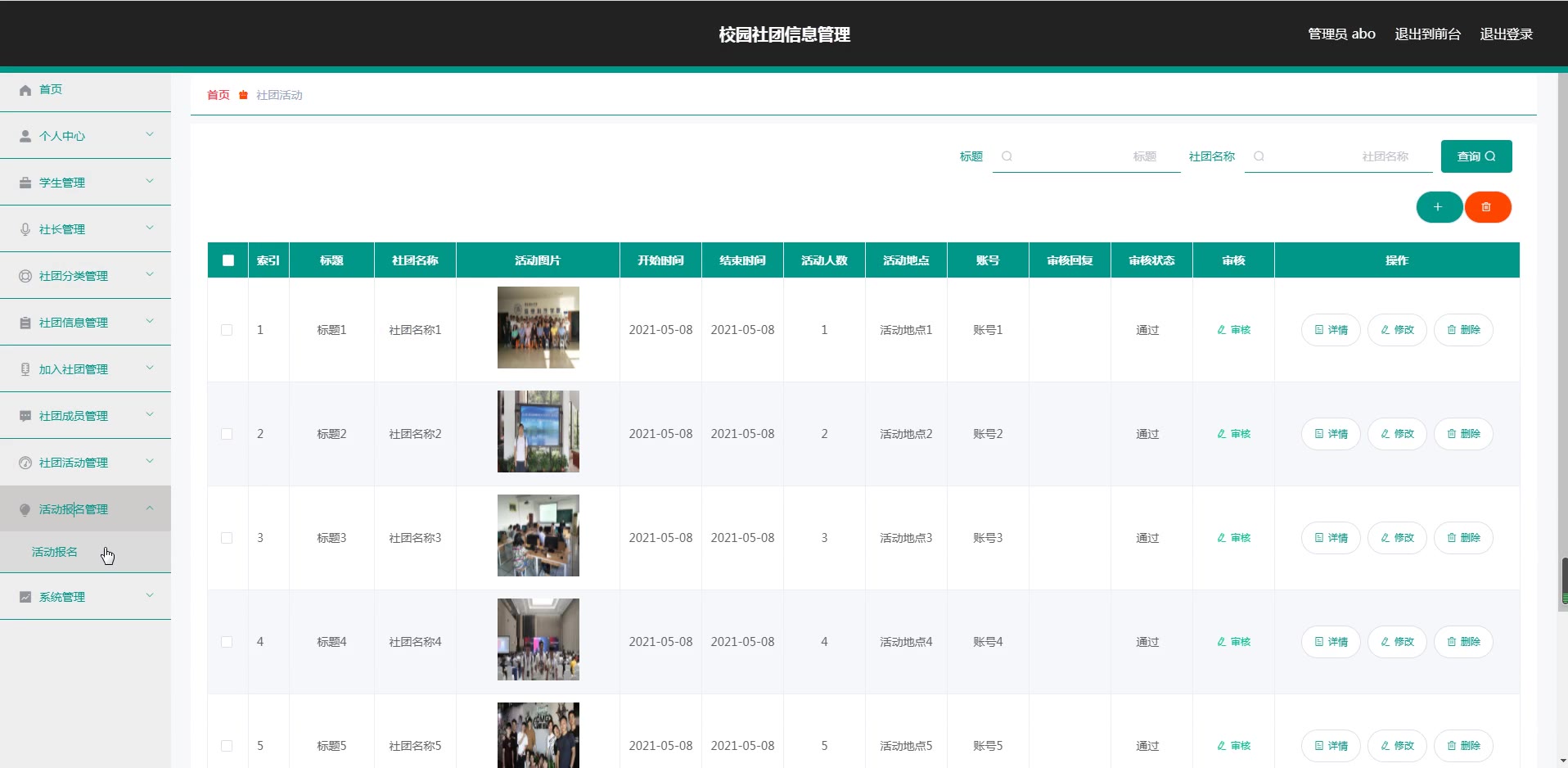This screenshot has width=1568, height=768.
Task: Click the orange trash delete button
Action: (1487, 207)
